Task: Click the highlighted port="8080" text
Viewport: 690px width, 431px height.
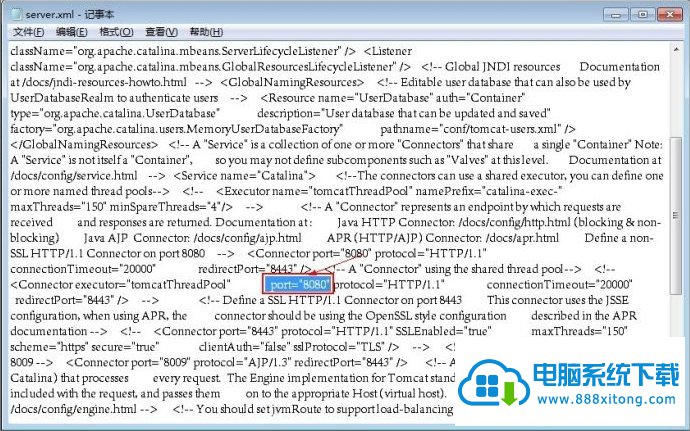Action: (298, 284)
